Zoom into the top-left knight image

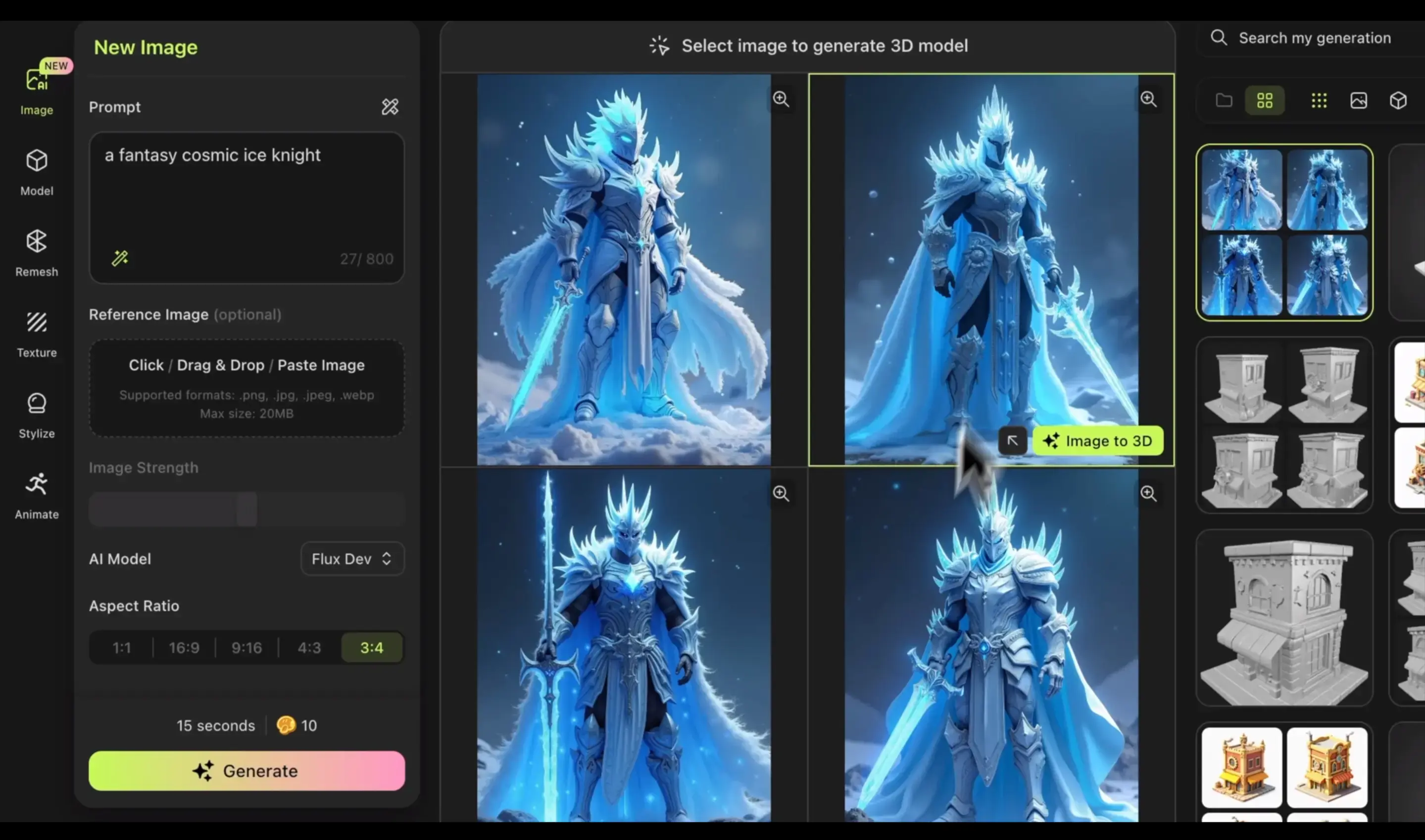[781, 99]
